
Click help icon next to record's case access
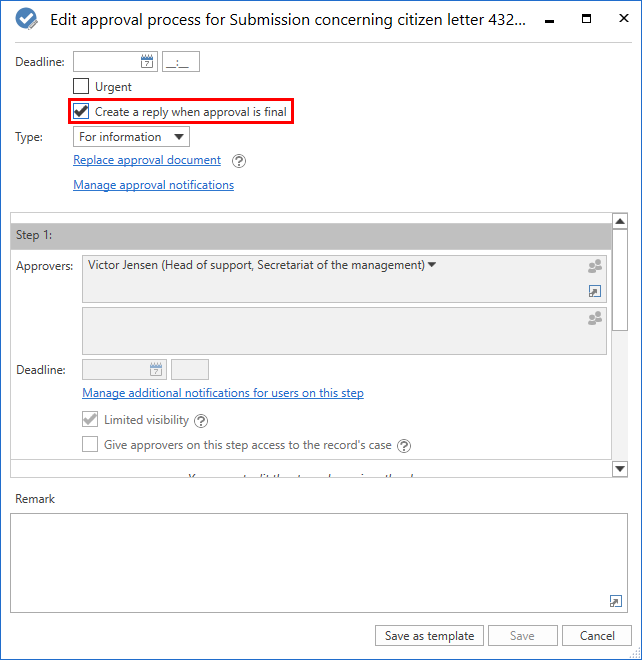[x=404, y=446]
